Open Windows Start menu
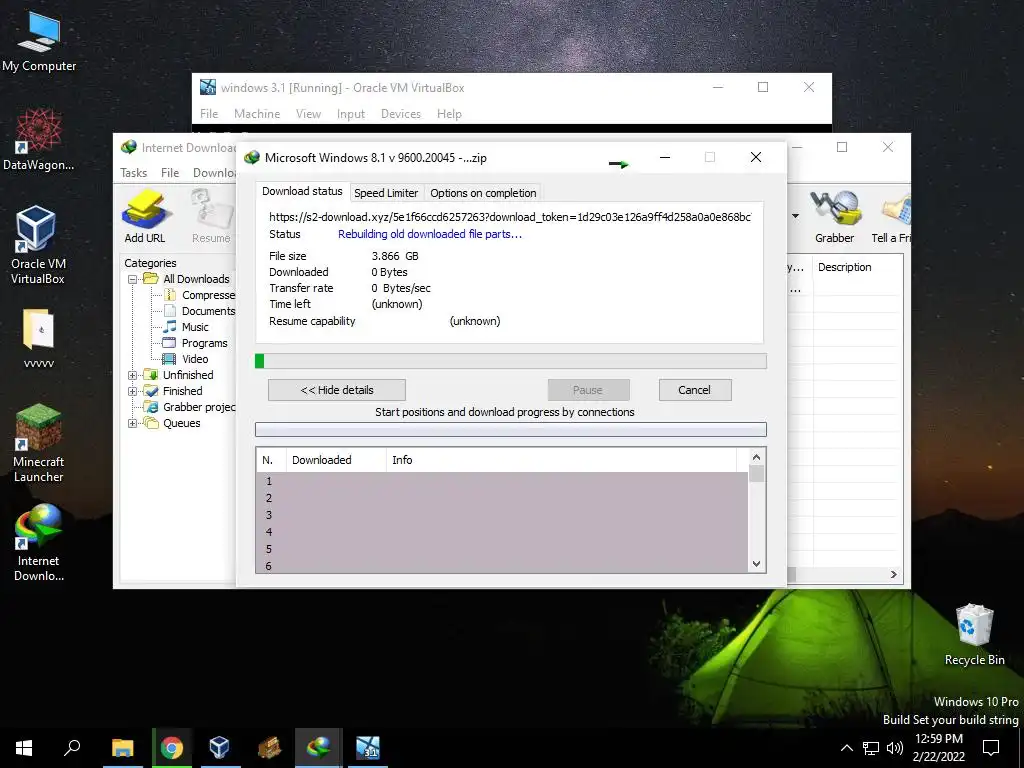Screen dimensions: 1024x768 [24, 748]
